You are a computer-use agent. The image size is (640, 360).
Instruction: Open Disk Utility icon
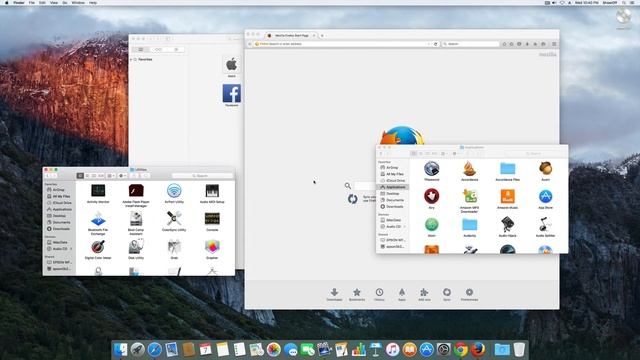coord(136,247)
